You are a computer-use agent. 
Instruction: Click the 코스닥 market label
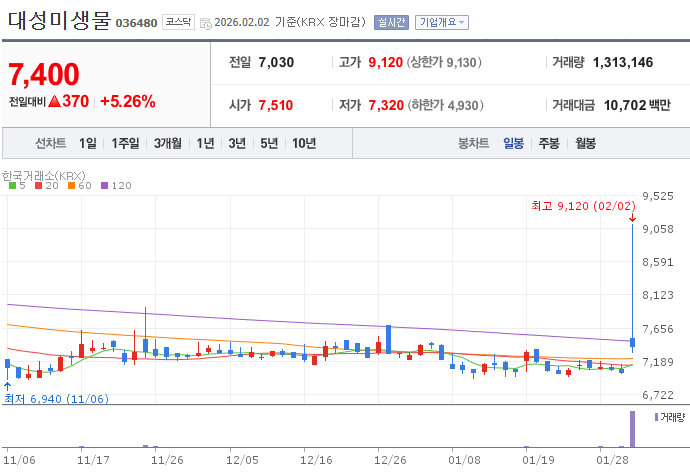178,22
